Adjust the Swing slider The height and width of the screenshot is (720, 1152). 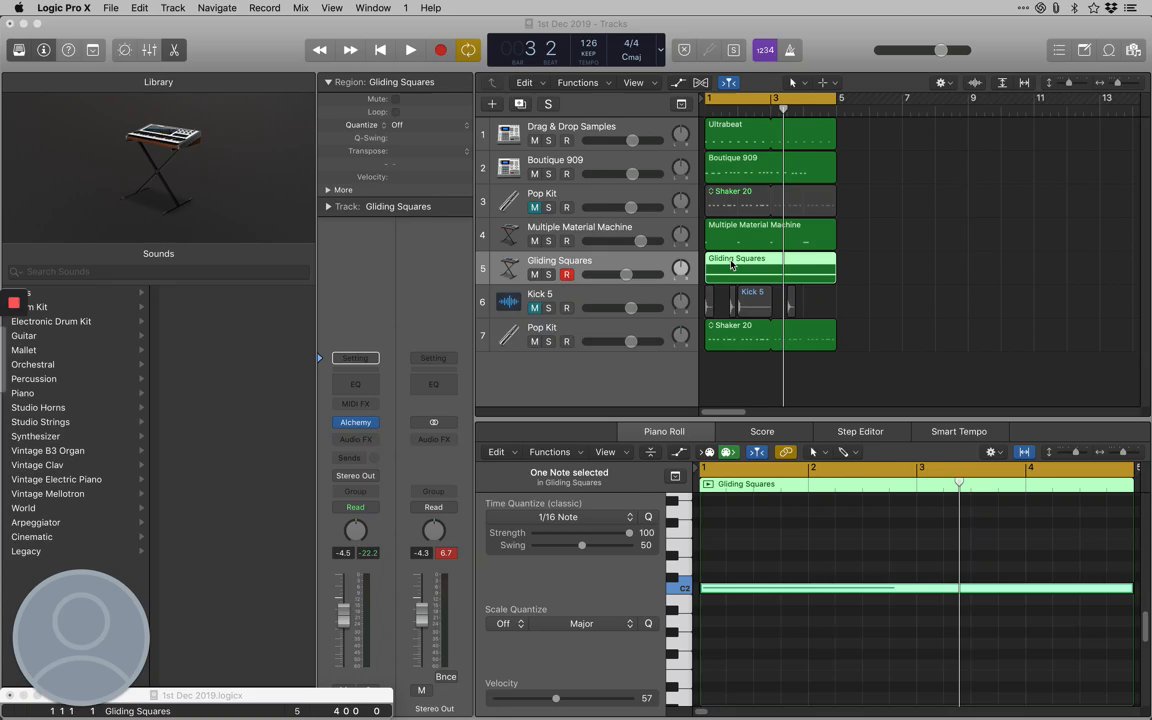click(582, 545)
